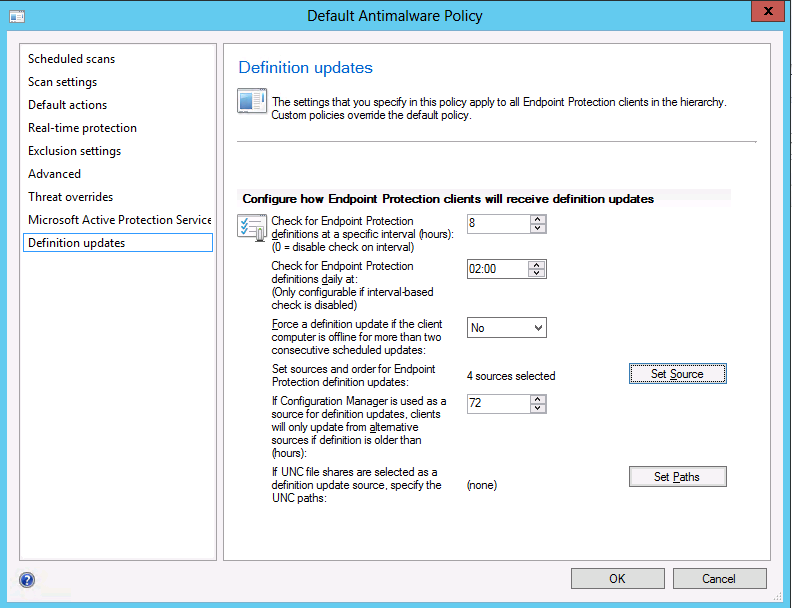Click label 'Set sources and order for Endpoint'

tap(353, 369)
